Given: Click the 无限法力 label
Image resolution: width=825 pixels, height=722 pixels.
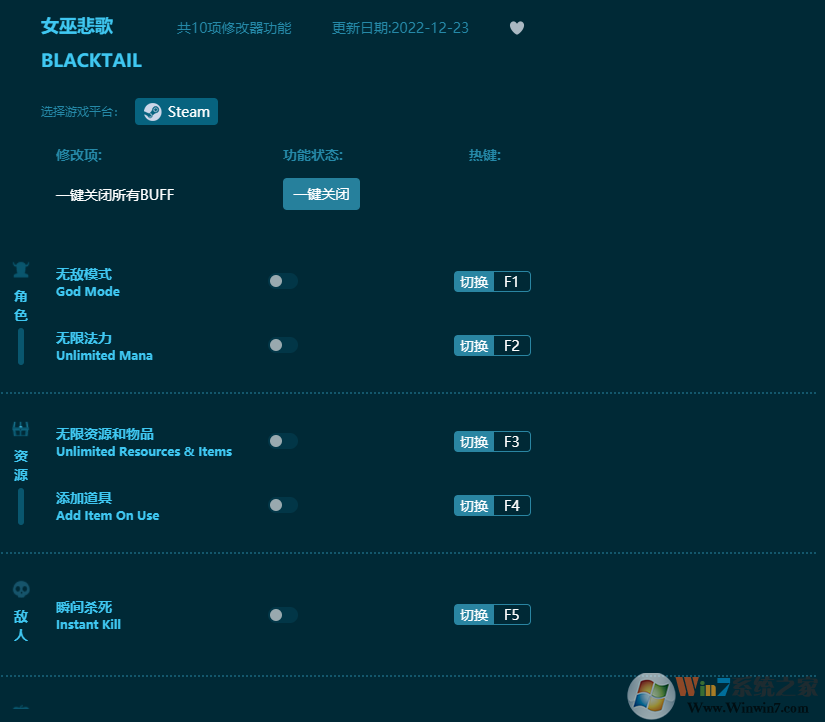Looking at the screenshot, I should point(84,338).
